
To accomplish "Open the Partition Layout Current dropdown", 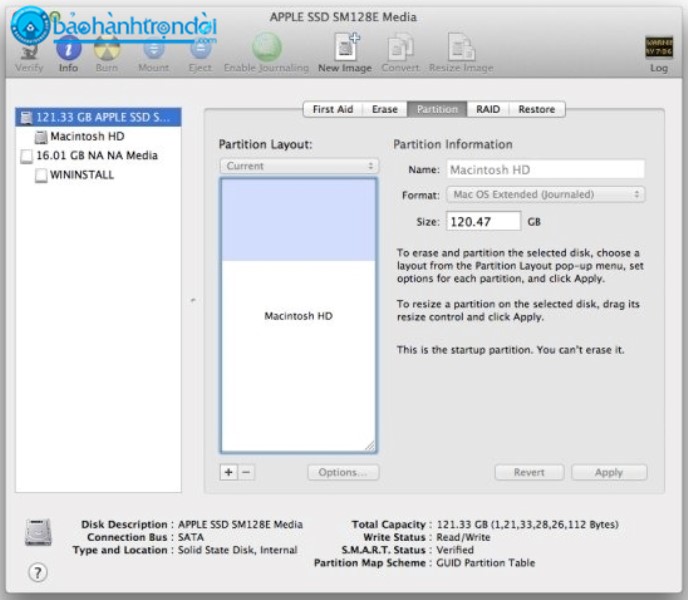I will [x=299, y=166].
